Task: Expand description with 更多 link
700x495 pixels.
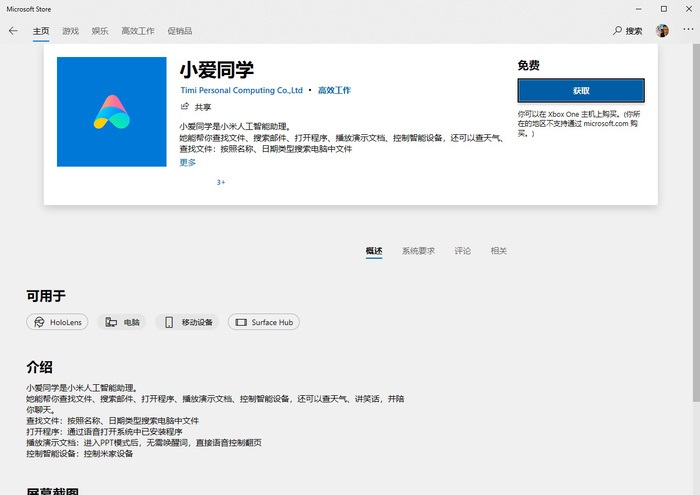Action: click(x=188, y=162)
